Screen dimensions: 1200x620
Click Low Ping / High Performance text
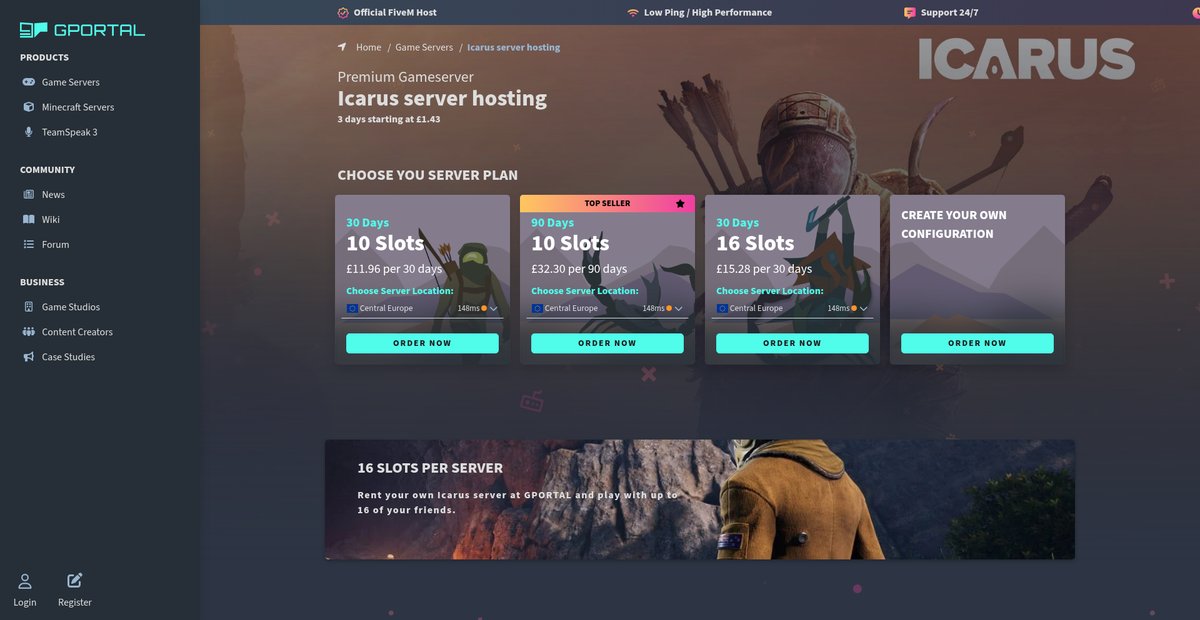point(708,13)
